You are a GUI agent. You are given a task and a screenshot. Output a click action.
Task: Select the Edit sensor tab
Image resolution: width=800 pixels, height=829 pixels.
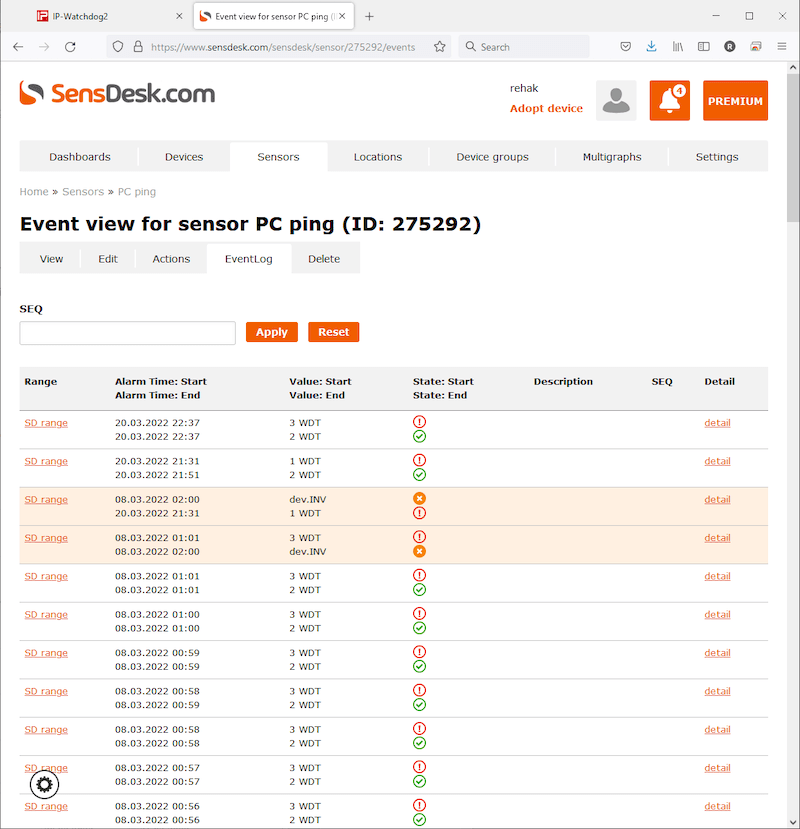point(108,259)
